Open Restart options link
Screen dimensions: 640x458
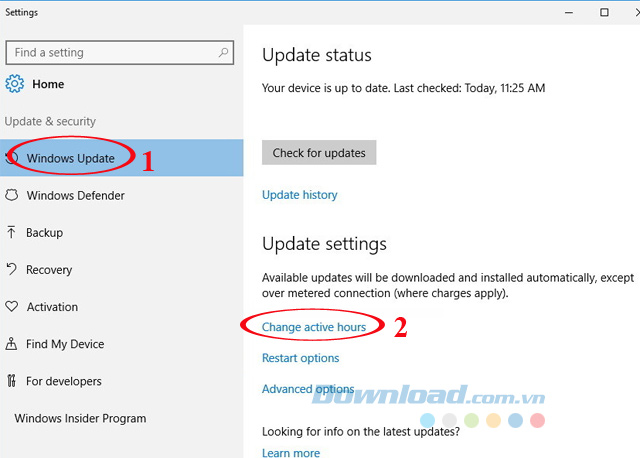point(300,358)
